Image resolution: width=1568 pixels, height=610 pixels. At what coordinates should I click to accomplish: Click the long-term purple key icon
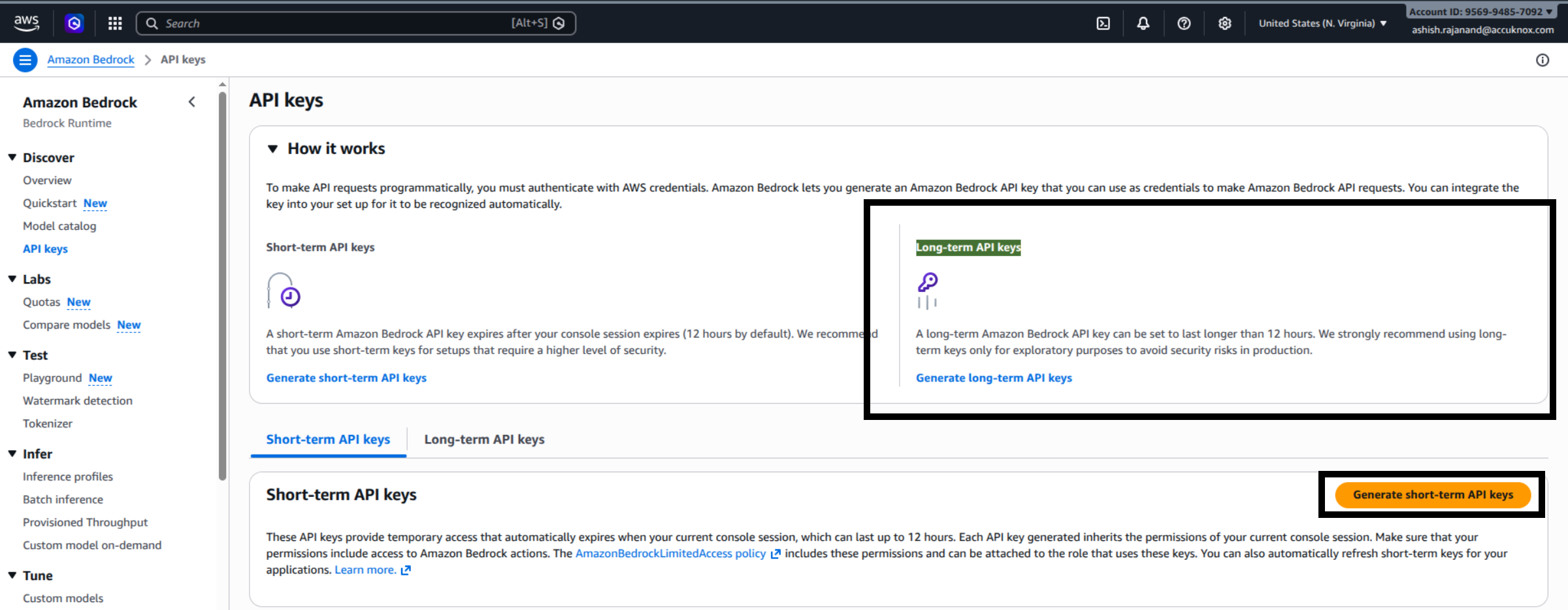[x=927, y=291]
